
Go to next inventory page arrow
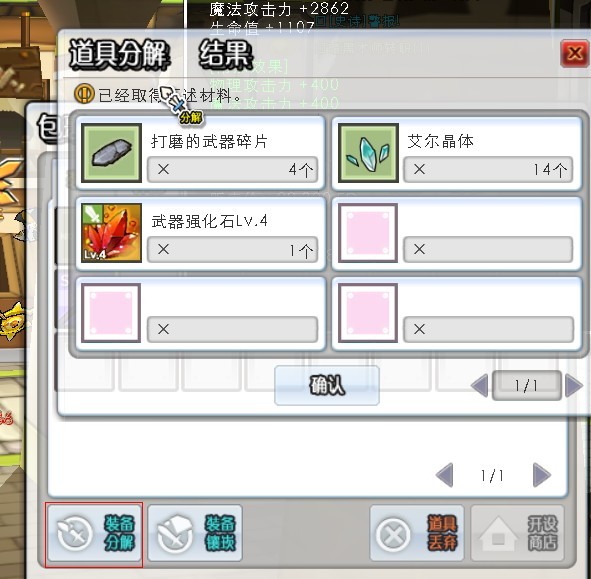point(542,475)
